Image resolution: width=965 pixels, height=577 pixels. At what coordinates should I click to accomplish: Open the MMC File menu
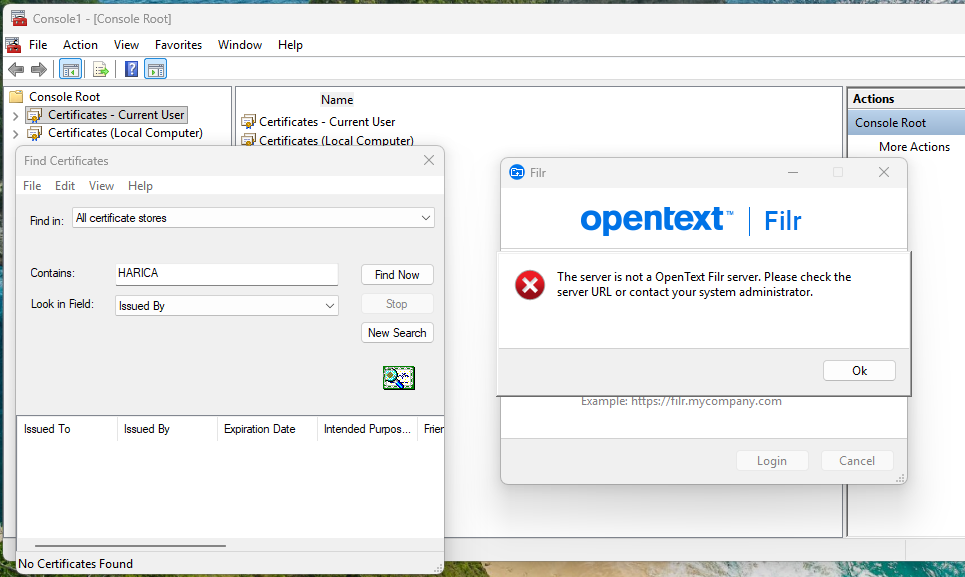[x=38, y=45]
